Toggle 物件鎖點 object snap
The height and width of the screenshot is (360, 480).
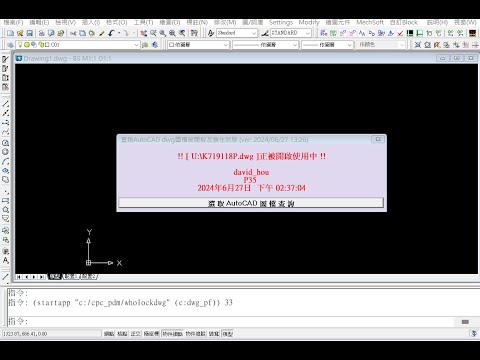pos(172,334)
